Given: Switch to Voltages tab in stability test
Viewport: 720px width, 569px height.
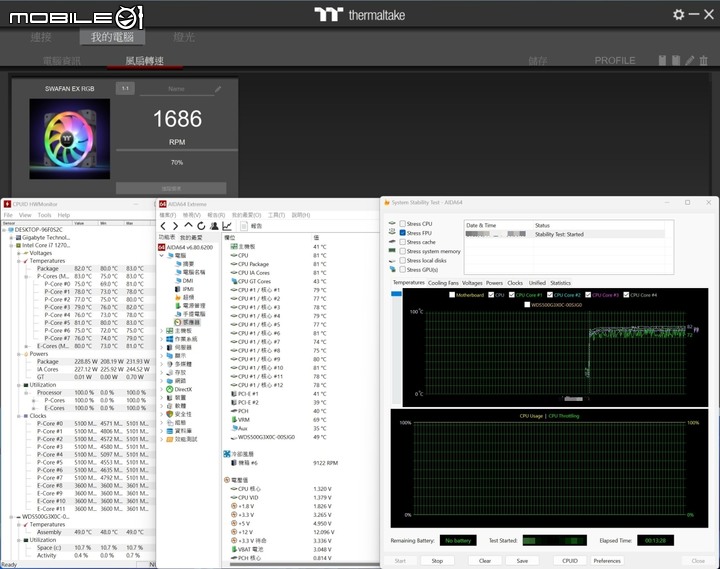Looking at the screenshot, I should click(472, 283).
